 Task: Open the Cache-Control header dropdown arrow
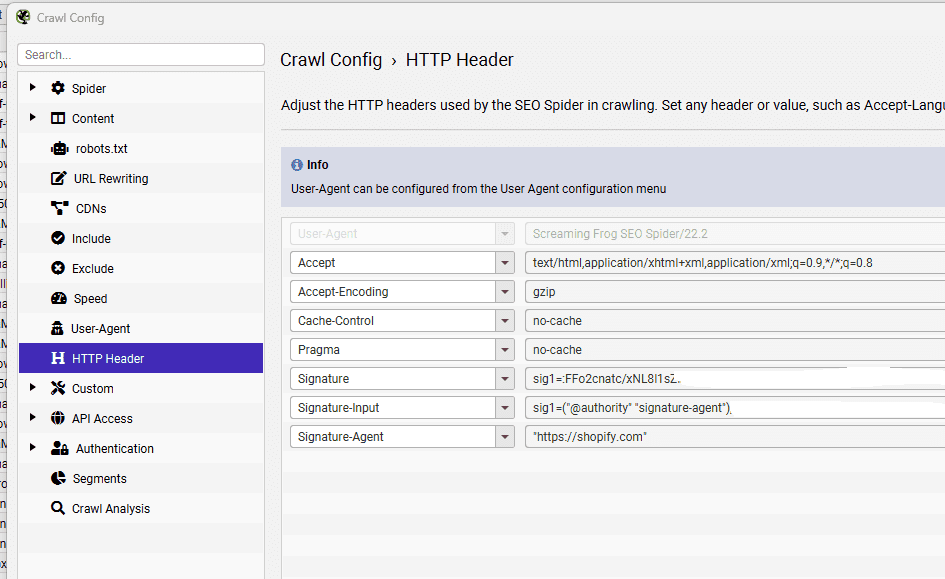coord(505,321)
